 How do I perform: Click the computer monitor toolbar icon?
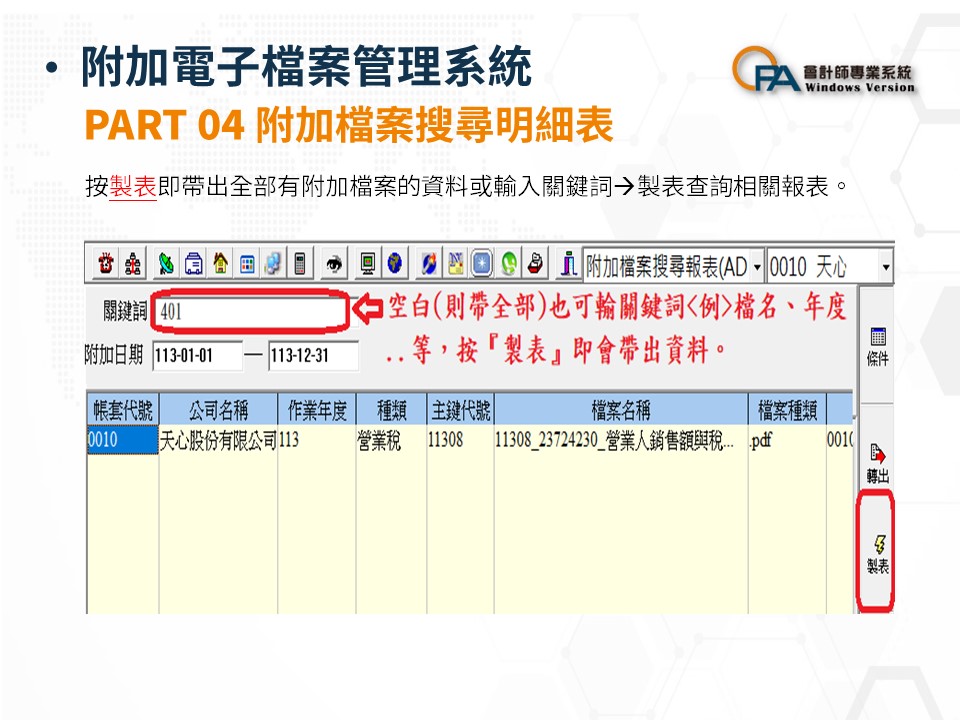coord(368,264)
